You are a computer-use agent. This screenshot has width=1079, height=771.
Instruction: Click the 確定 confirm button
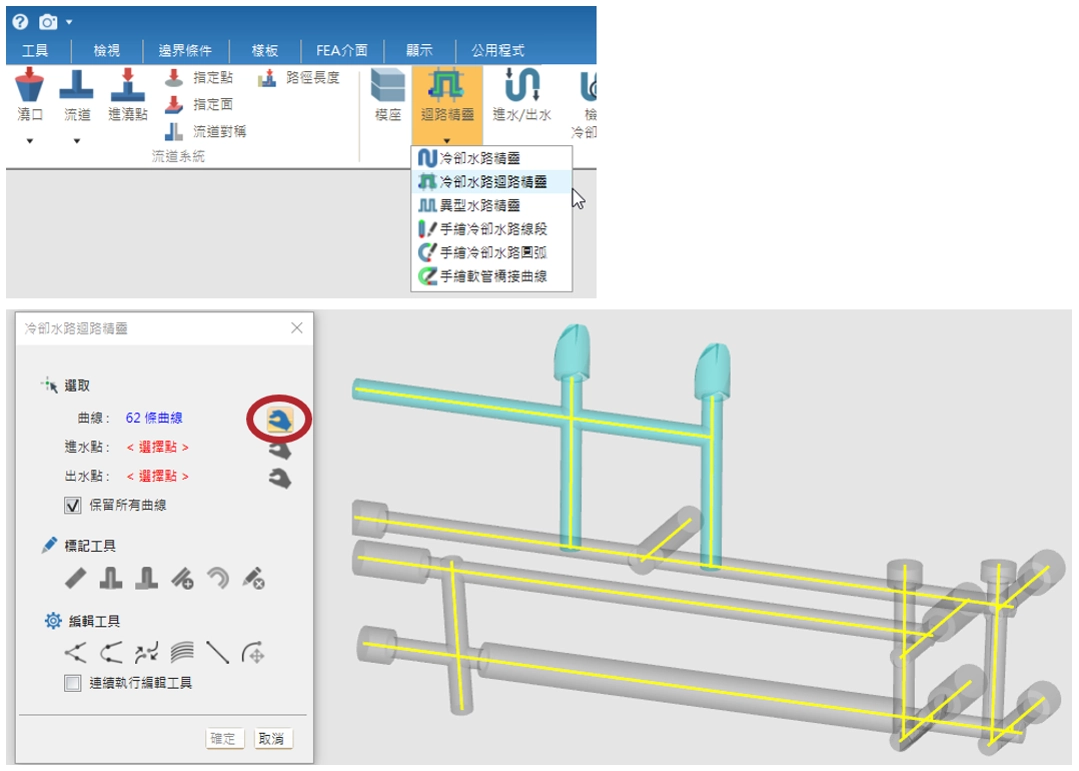pyautogui.click(x=225, y=739)
